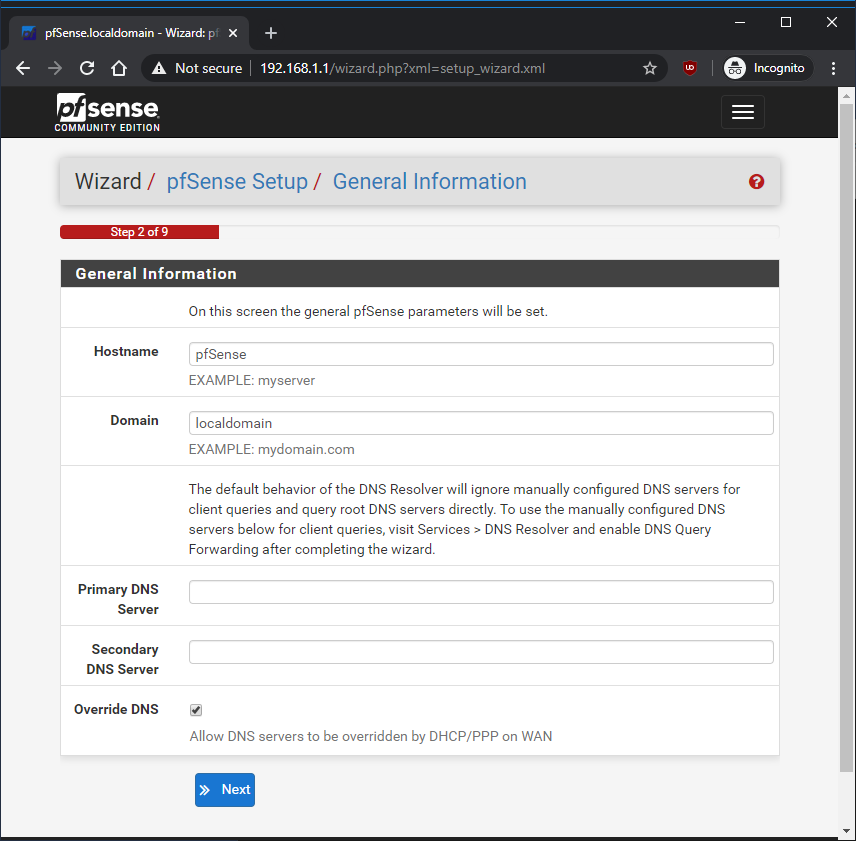The height and width of the screenshot is (842, 856).
Task: Uncheck the Override DNS checkbox
Action: tap(196, 710)
